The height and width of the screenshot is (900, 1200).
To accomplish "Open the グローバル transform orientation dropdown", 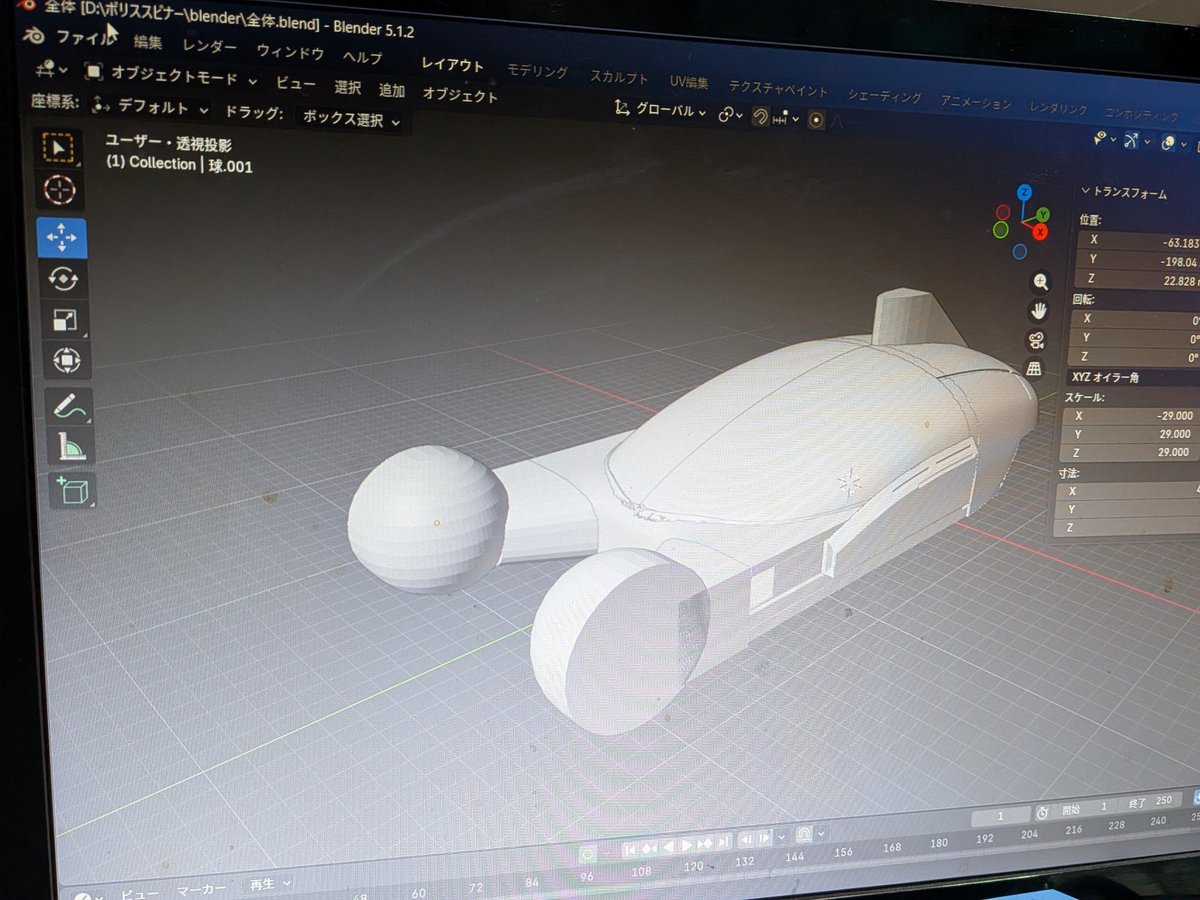I will (x=661, y=110).
